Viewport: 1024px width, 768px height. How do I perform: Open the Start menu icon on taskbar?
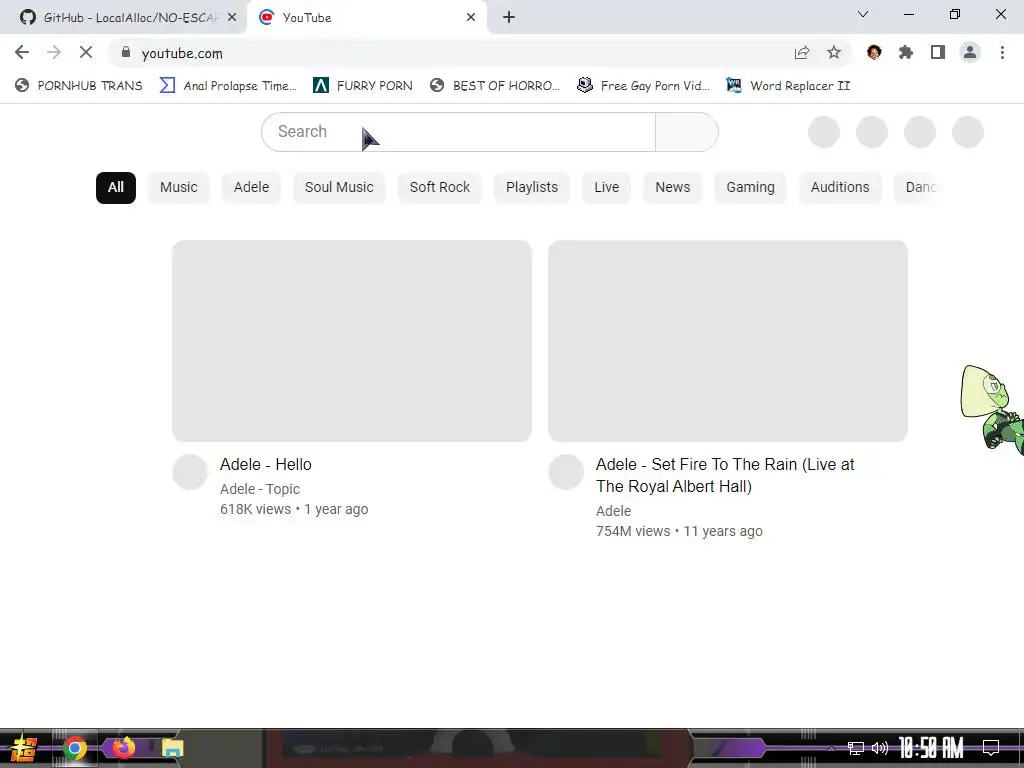pyautogui.click(x=22, y=748)
